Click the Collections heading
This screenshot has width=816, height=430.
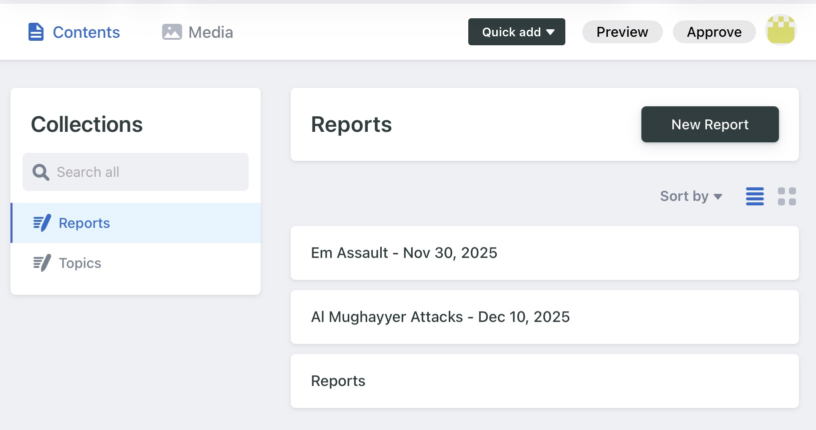(86, 124)
